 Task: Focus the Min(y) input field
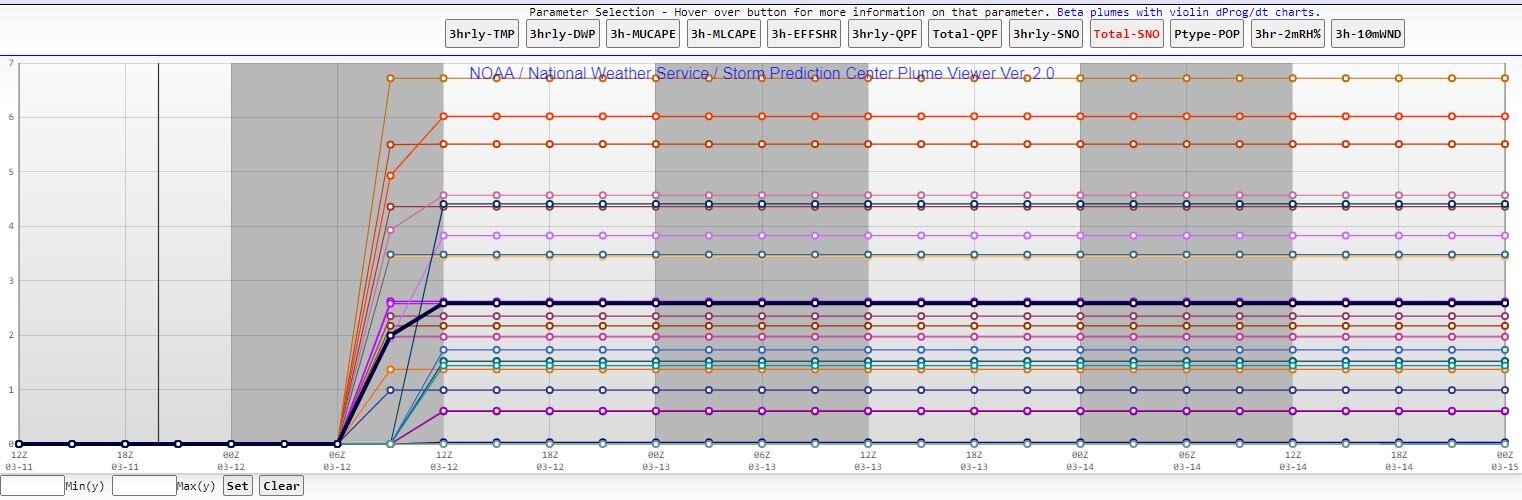click(32, 486)
